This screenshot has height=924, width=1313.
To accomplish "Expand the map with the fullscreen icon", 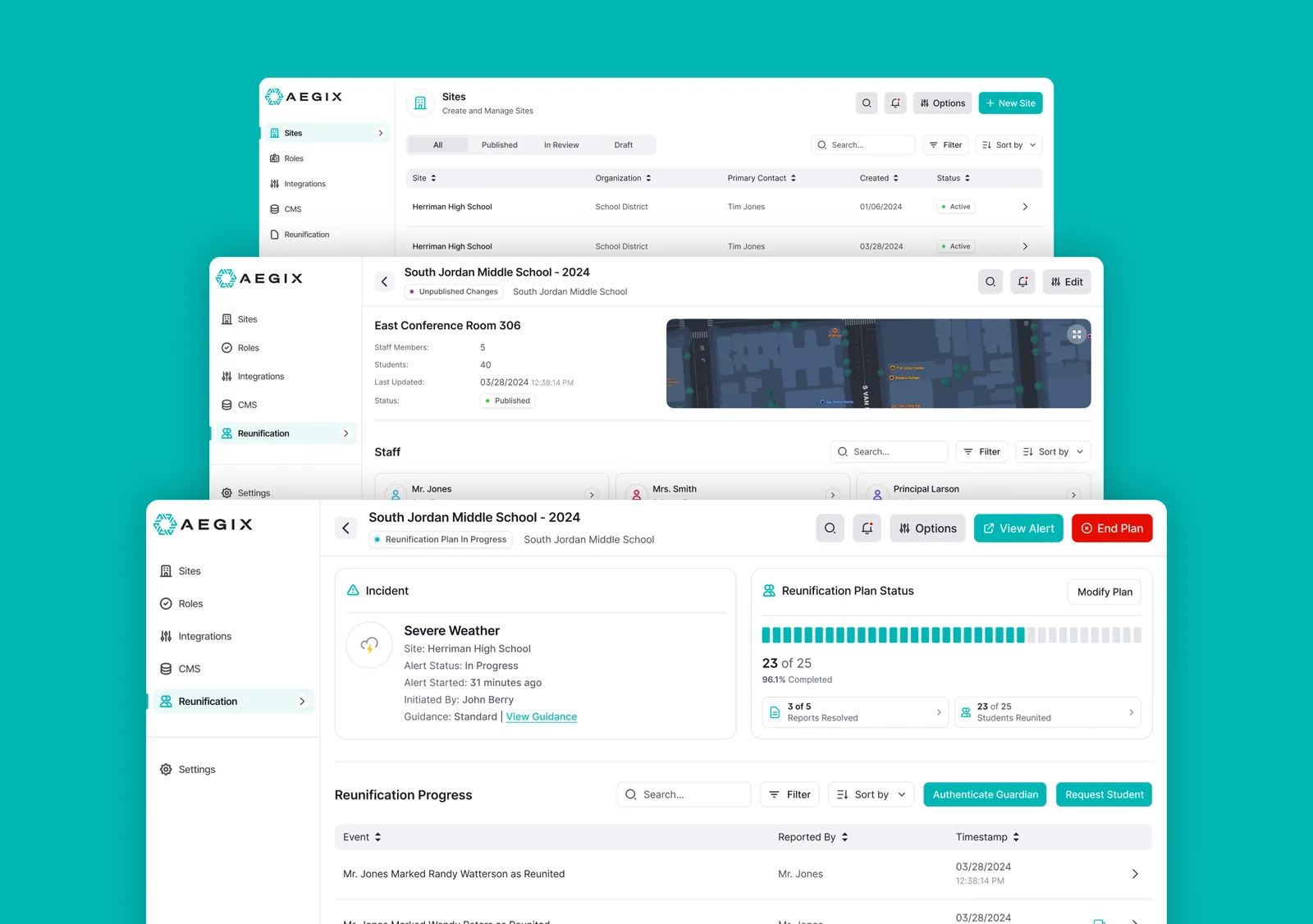I will point(1077,334).
